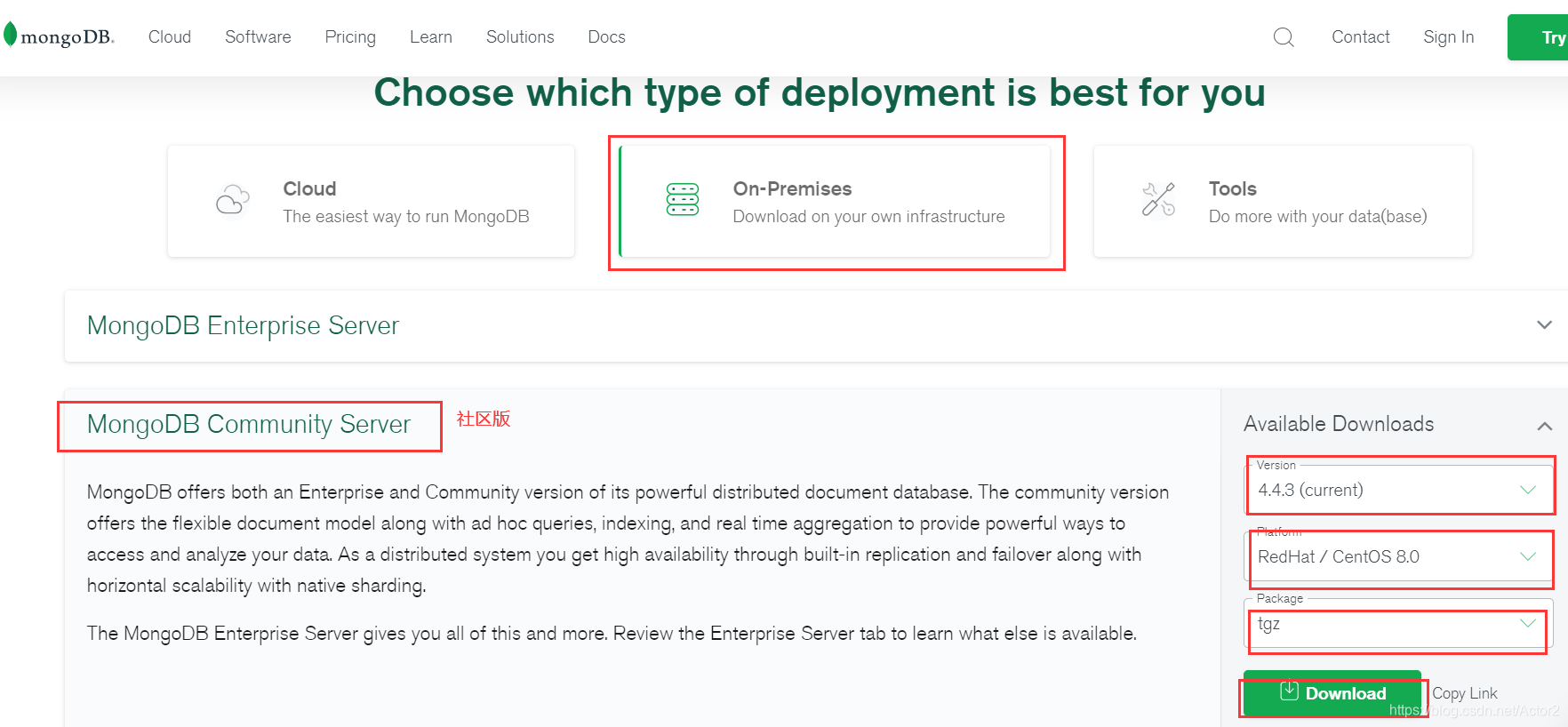Open the Package dropdown showing tgz
Viewport: 1568px width, 727px height.
pos(1399,623)
